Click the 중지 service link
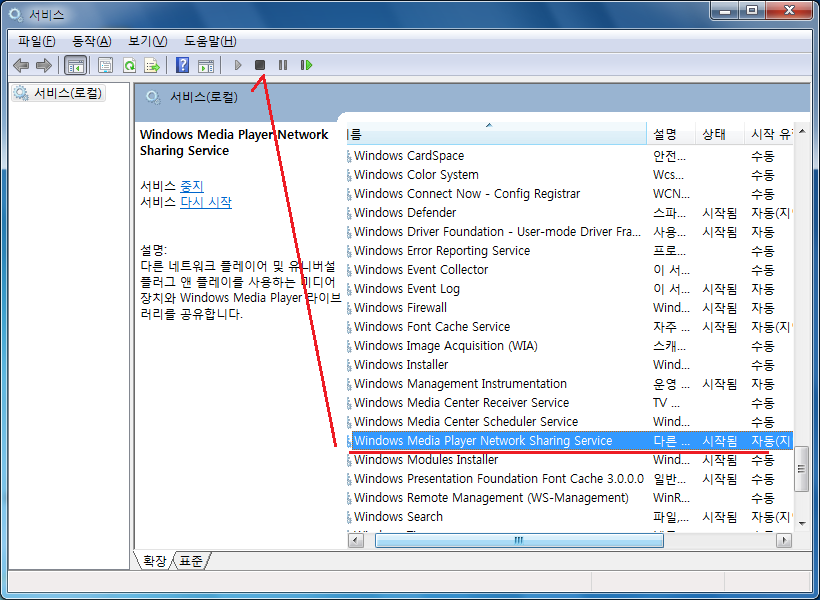 (191, 186)
